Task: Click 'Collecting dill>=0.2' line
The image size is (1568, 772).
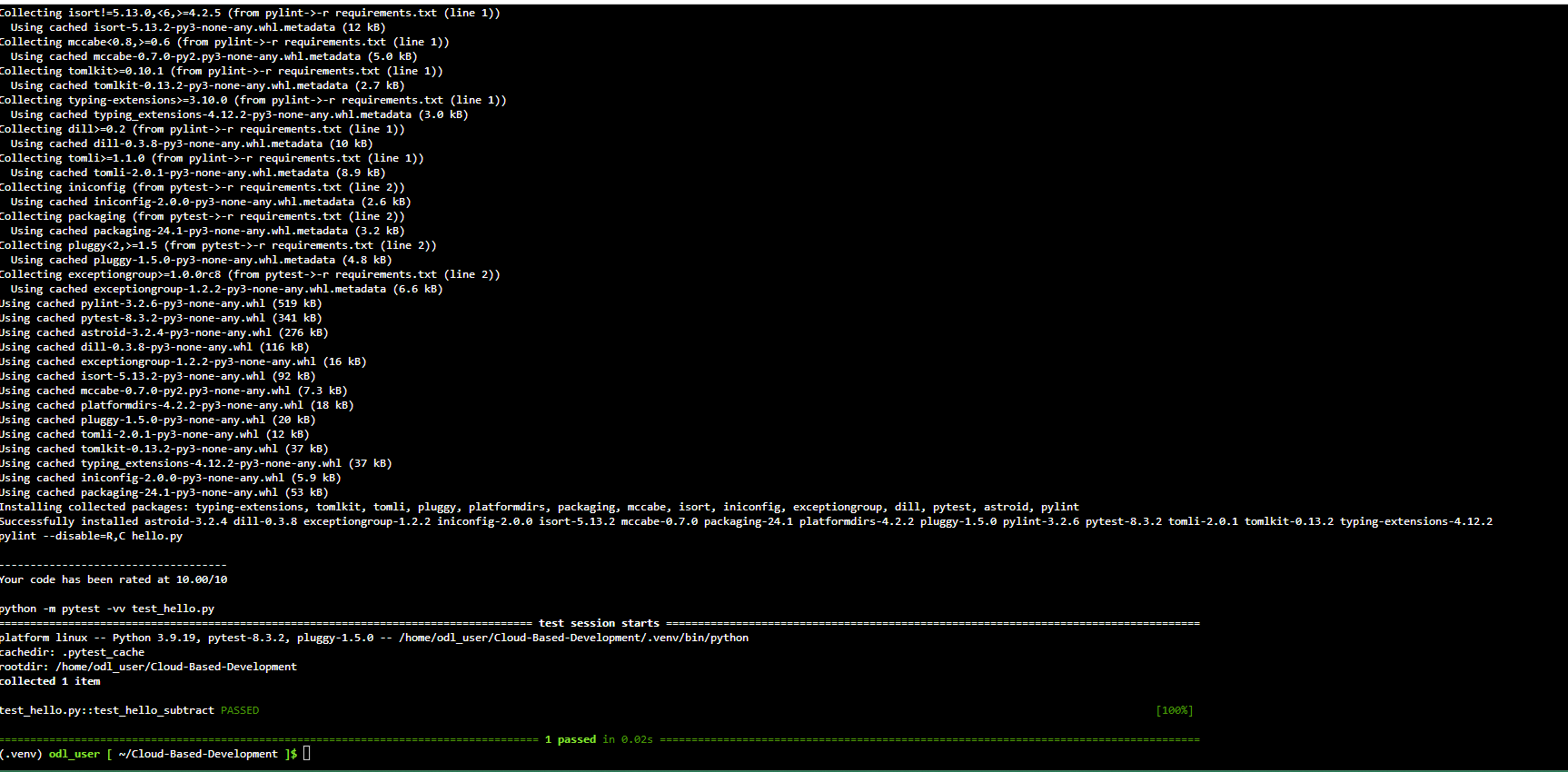Action: coord(203,129)
